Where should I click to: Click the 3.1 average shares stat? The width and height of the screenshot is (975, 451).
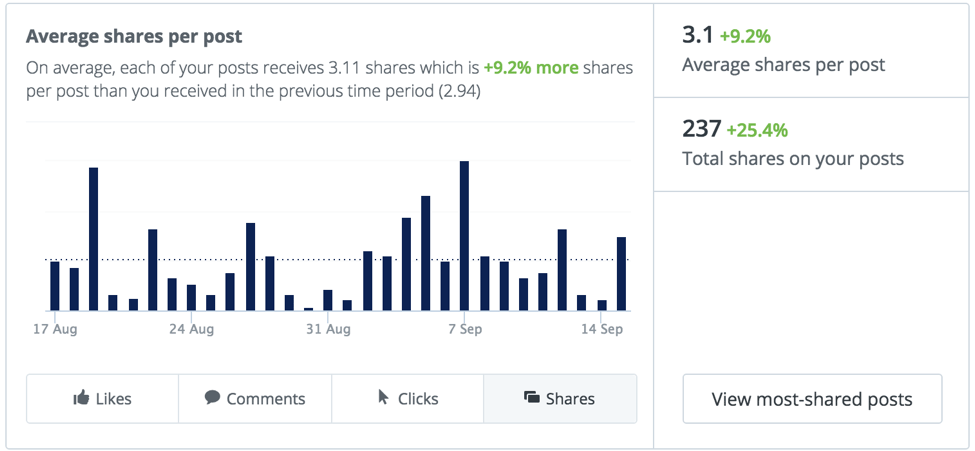coord(698,35)
